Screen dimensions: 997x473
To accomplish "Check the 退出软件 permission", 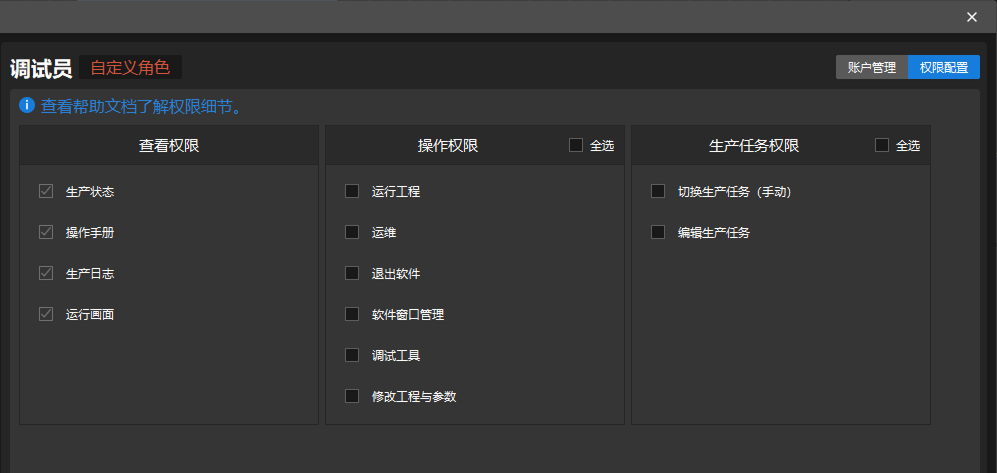I will coord(352,273).
